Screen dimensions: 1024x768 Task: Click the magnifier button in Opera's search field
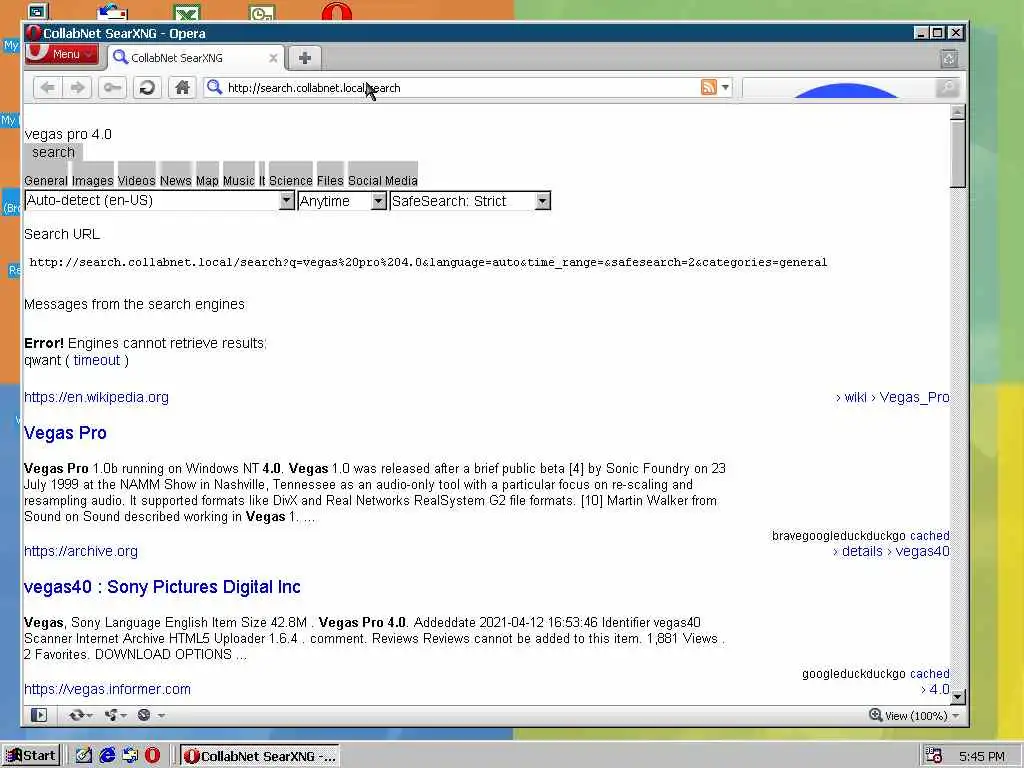(x=947, y=88)
